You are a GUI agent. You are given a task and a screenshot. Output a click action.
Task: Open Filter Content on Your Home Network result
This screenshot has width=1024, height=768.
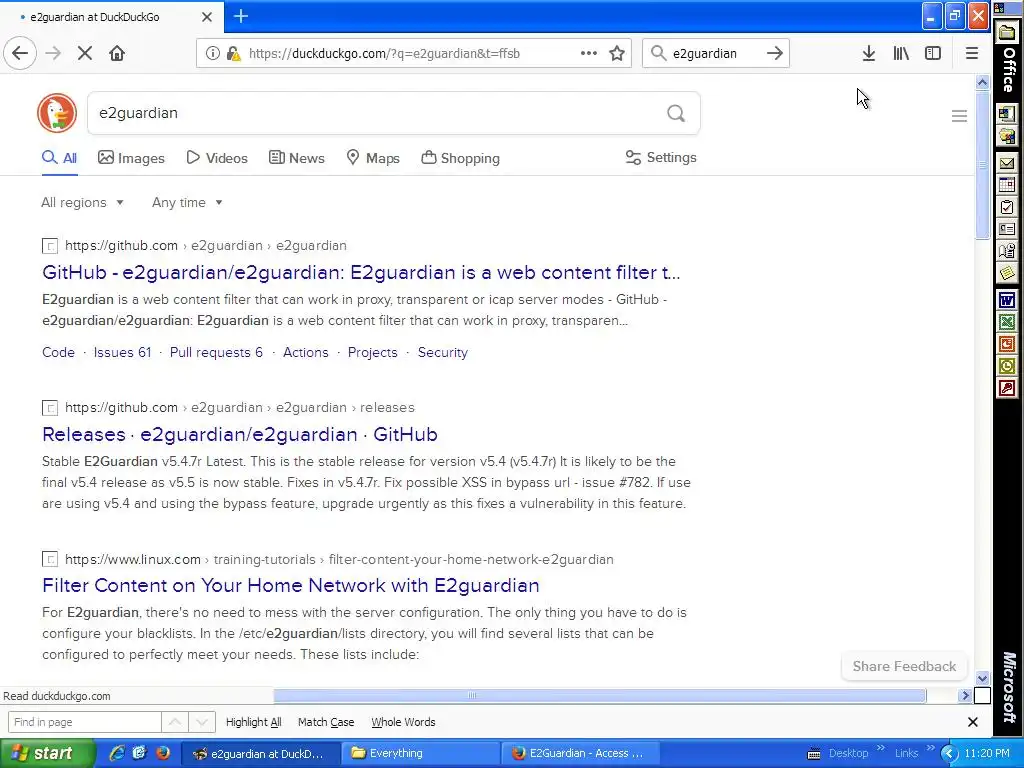pos(291,585)
